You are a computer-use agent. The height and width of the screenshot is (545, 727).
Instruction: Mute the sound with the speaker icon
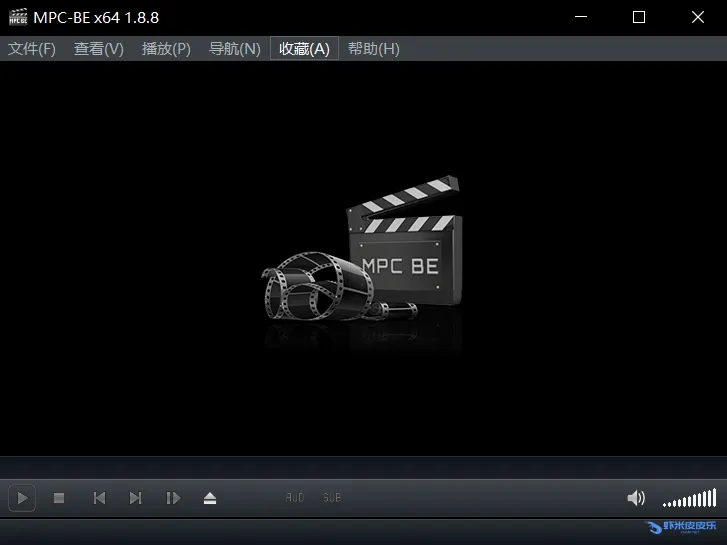tap(636, 498)
